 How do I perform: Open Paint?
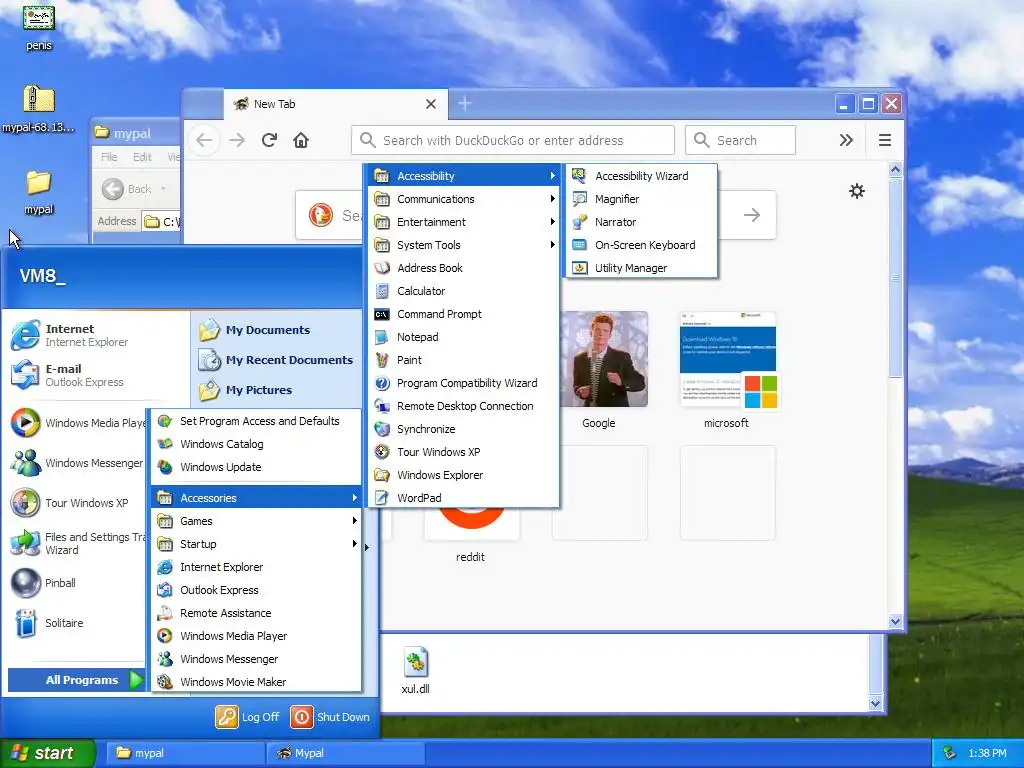click(464, 360)
